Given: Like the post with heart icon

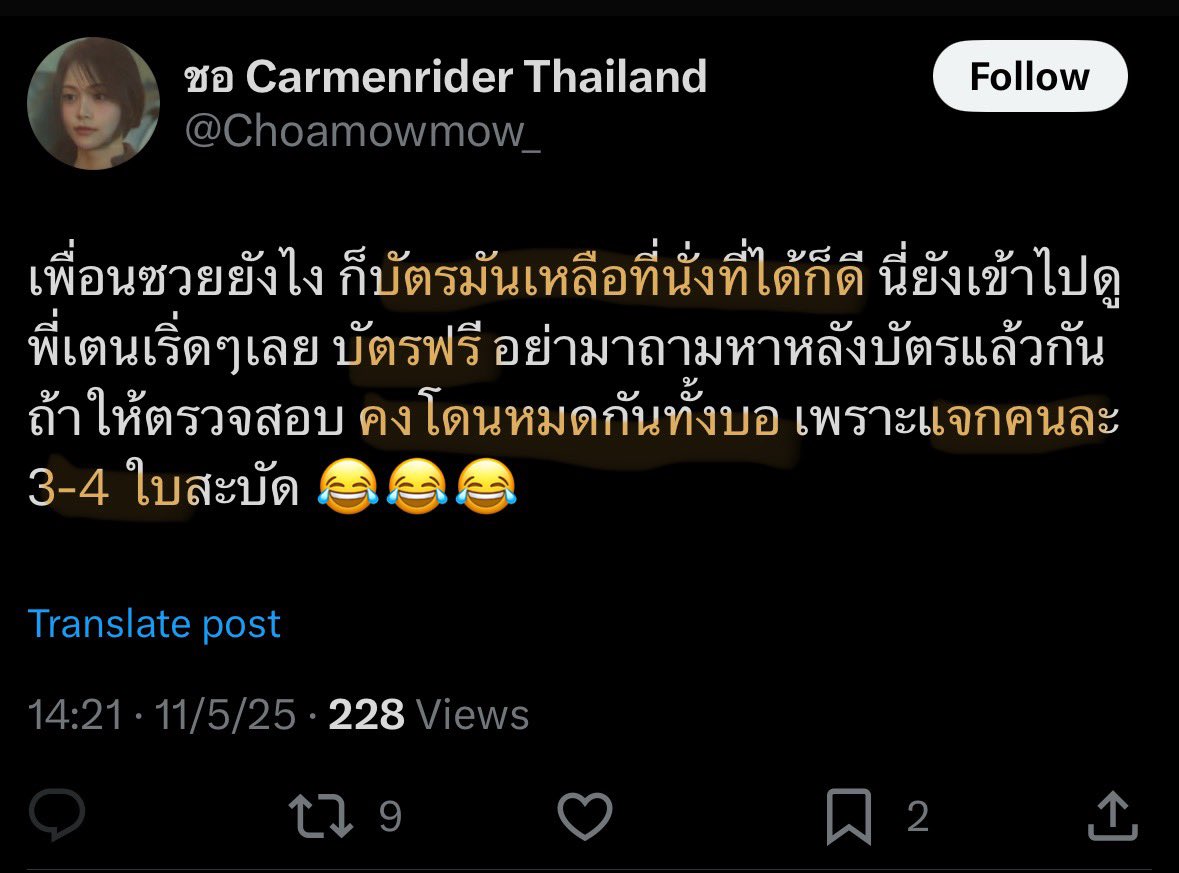Looking at the screenshot, I should tap(585, 816).
